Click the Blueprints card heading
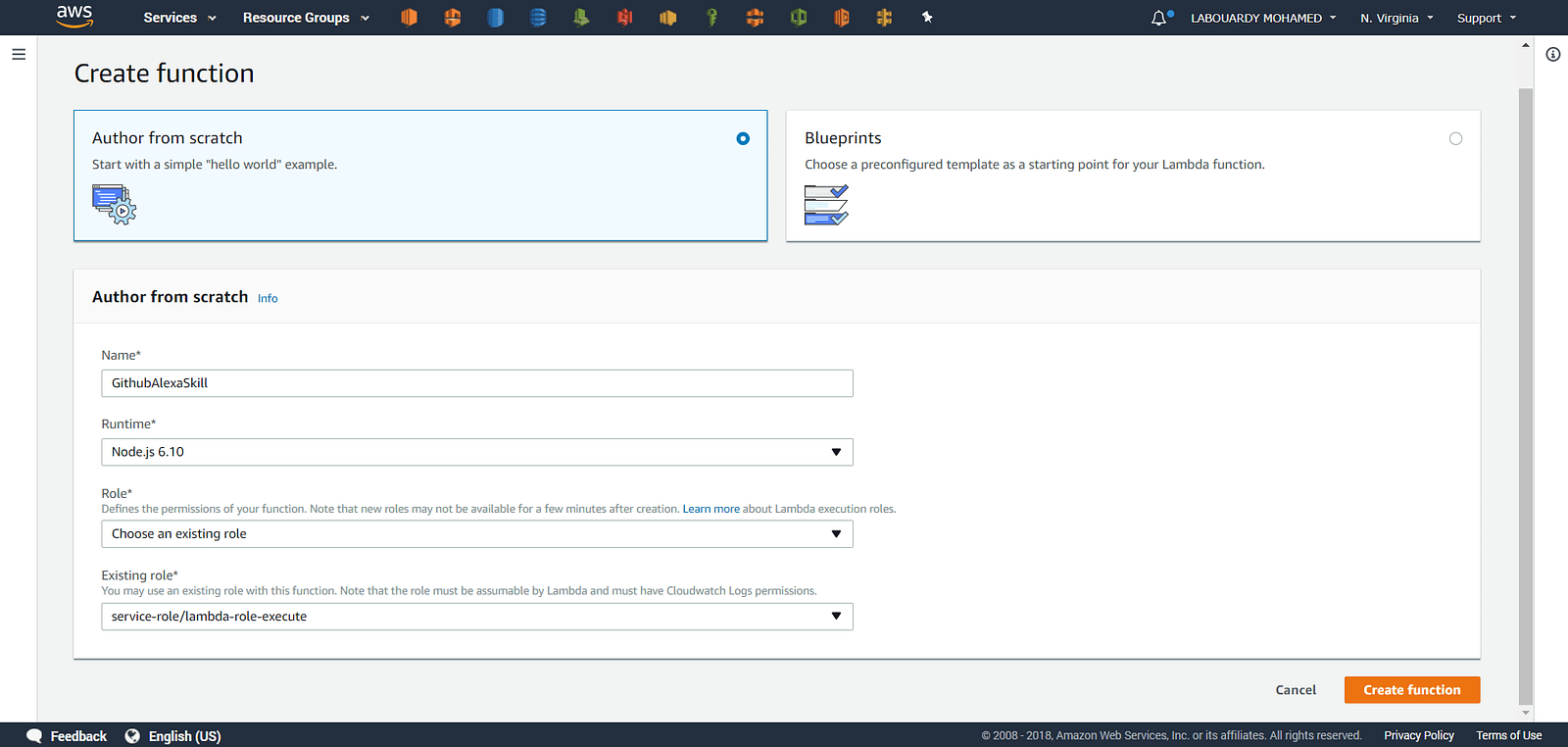Screen dimensions: 1568x747 [843, 138]
